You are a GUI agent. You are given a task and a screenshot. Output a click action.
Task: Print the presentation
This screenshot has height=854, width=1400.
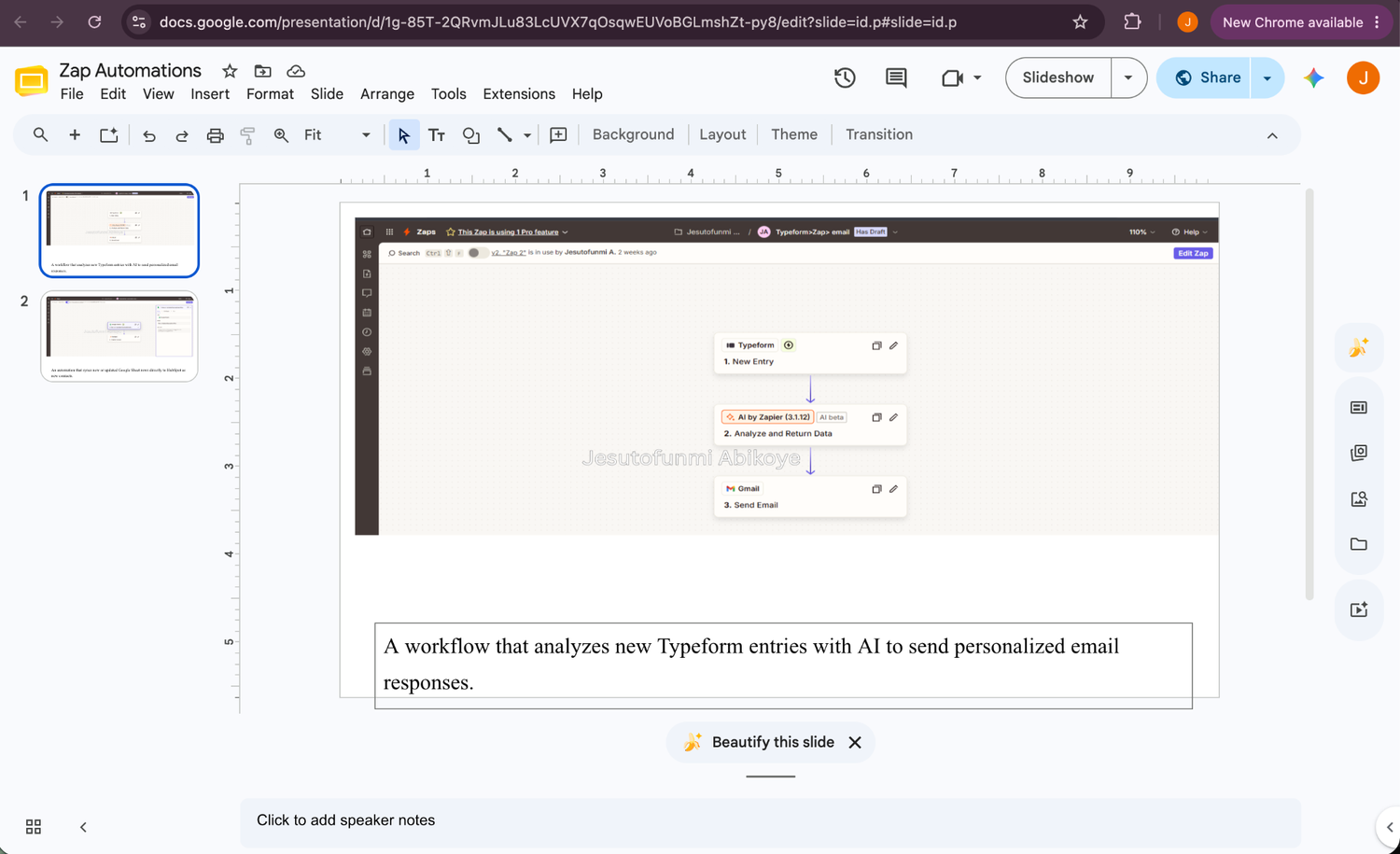click(215, 135)
